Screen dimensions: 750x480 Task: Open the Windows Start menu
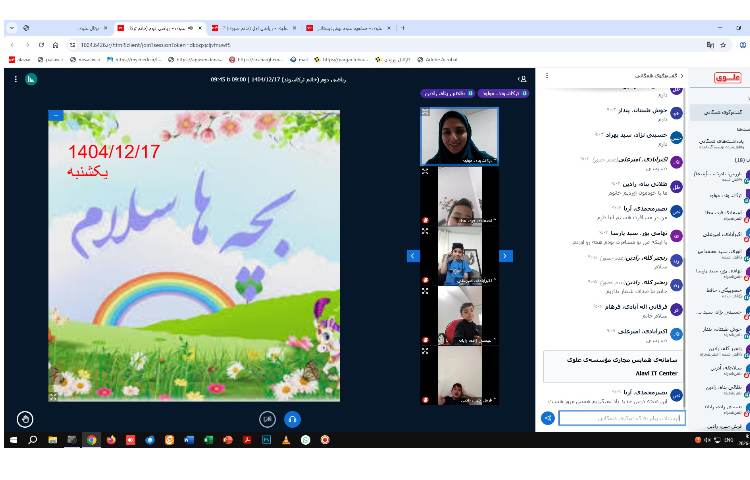point(13,440)
